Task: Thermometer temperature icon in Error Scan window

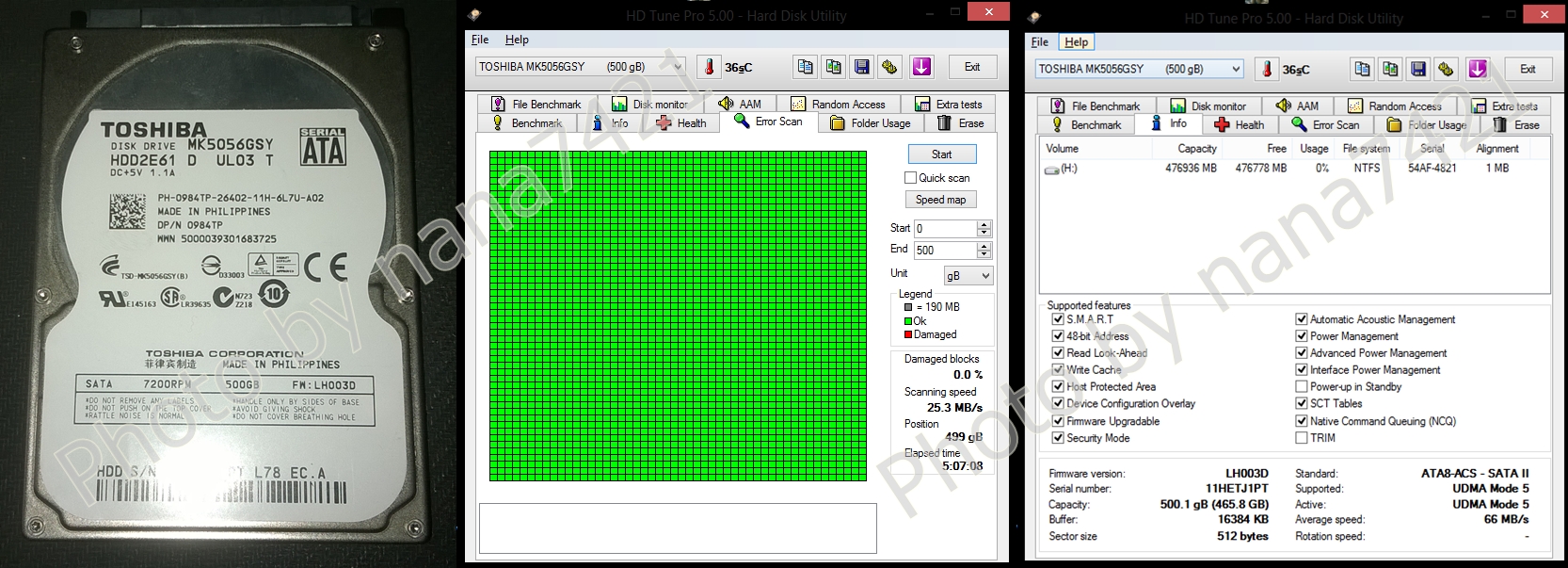Action: pos(710,67)
